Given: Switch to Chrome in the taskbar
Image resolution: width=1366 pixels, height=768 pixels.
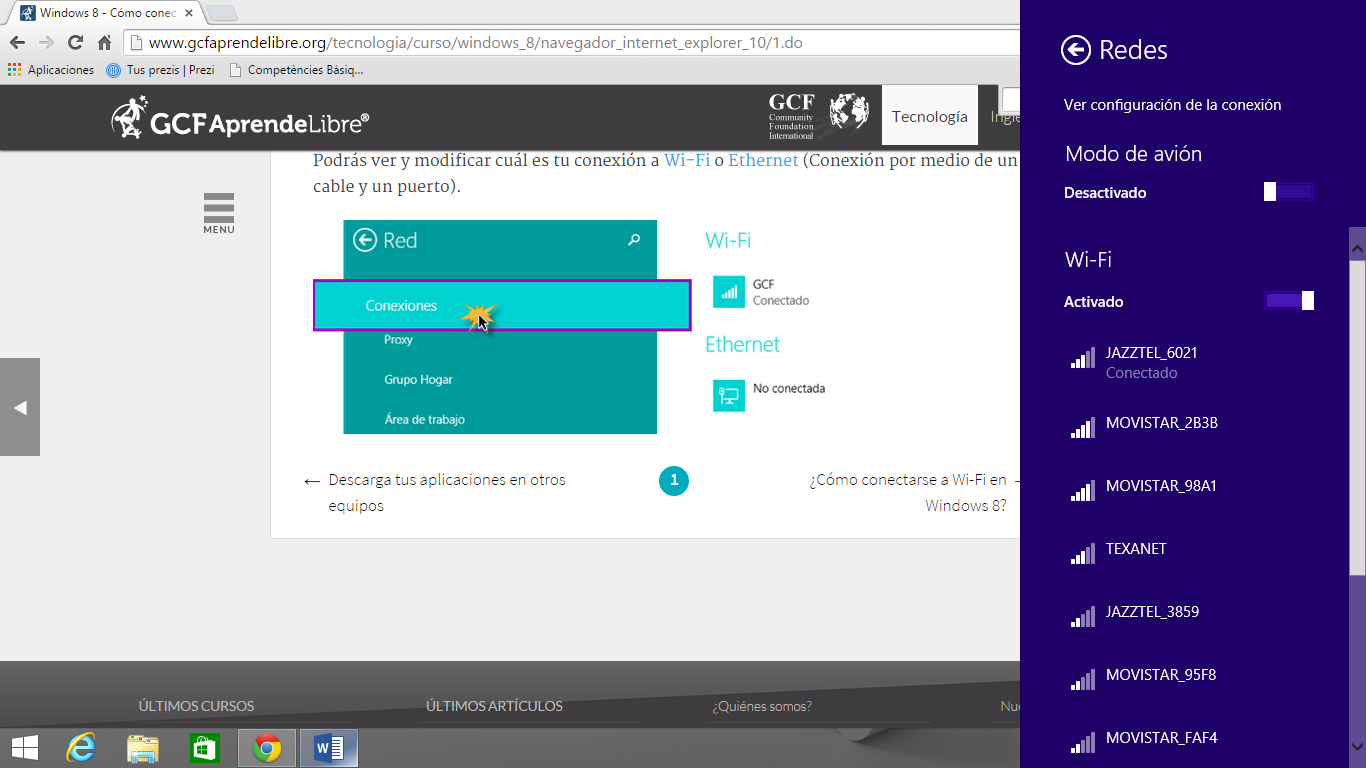Looking at the screenshot, I should tap(267, 748).
